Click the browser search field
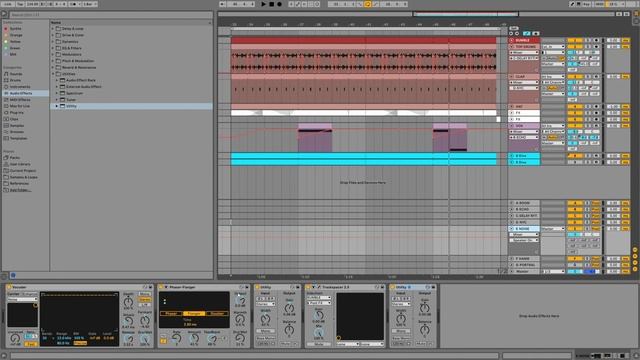The height and width of the screenshot is (360, 640). pyautogui.click(x=111, y=15)
